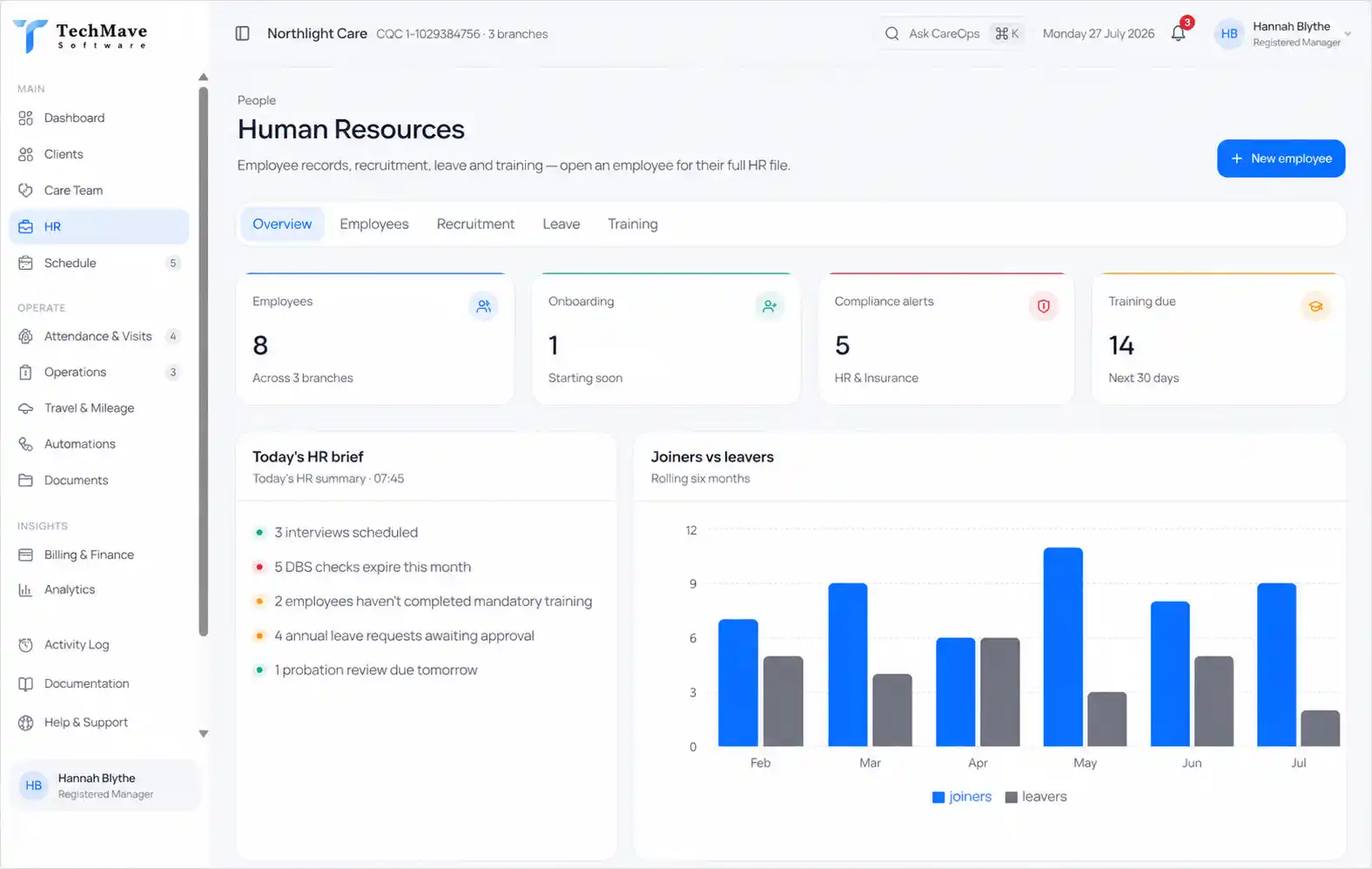Open Documents folder icon
Image resolution: width=1372 pixels, height=869 pixels.
[26, 481]
